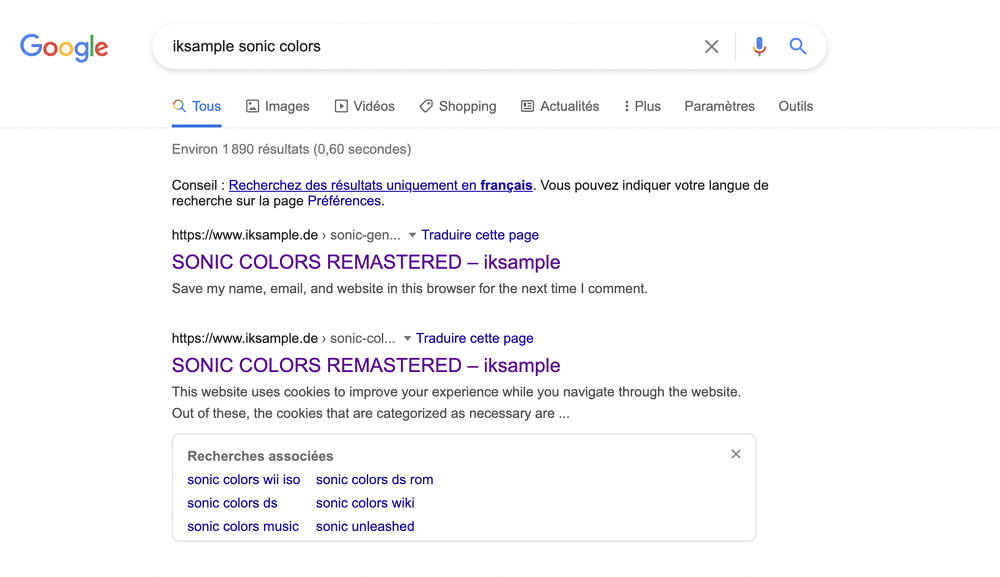Image resolution: width=1000 pixels, height=577 pixels.
Task: Click the result count text Environ 1 890 résultats
Action: tap(291, 149)
